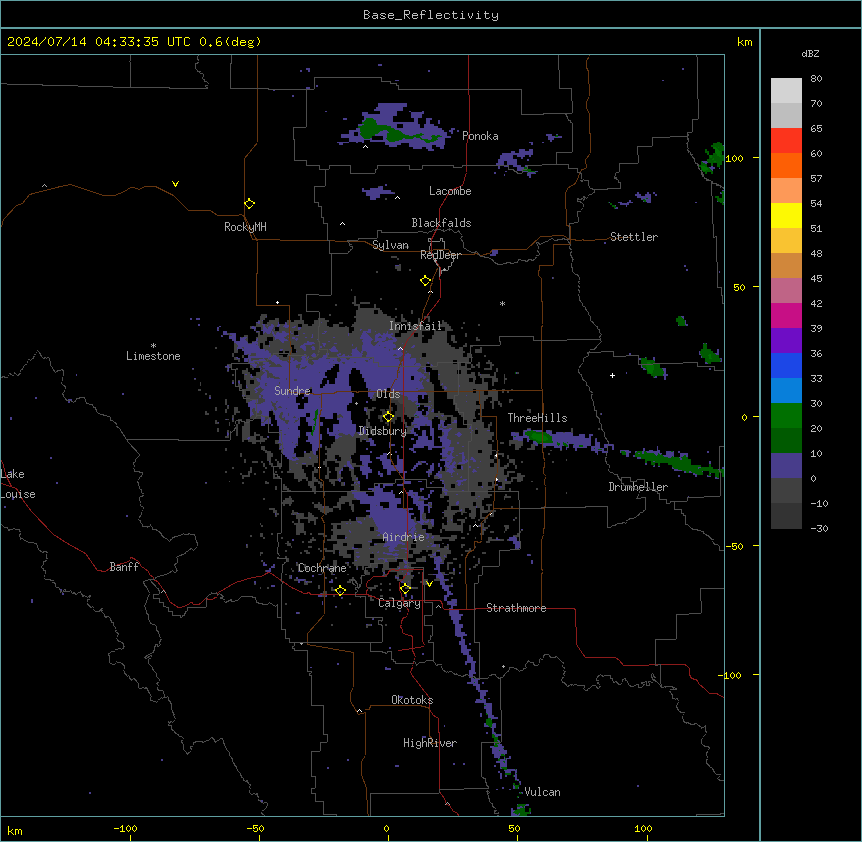The width and height of the screenshot is (862, 842).
Task: Click the HighRiver label
Action: click(x=430, y=743)
